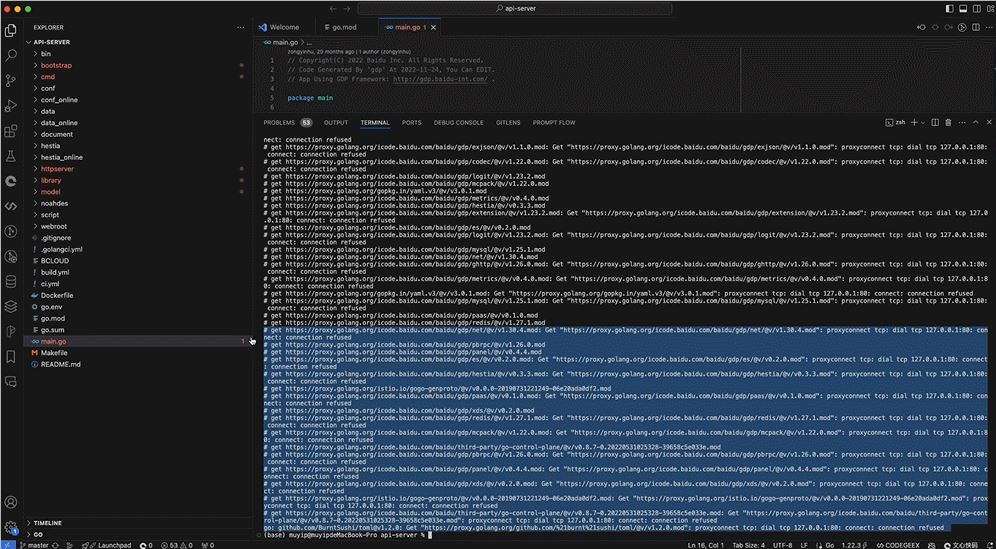Open the Testing flask view
This screenshot has width=996, height=549.
tap(11, 156)
